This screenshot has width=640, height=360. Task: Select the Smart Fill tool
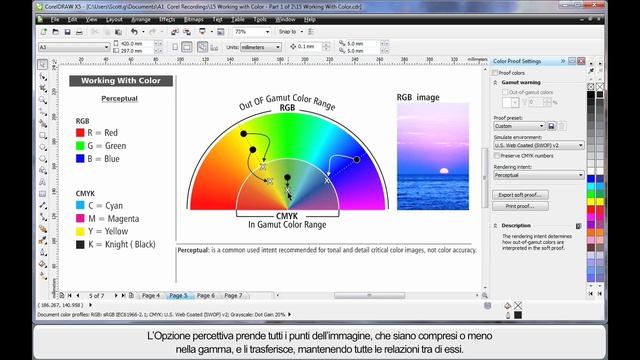[x=42, y=123]
